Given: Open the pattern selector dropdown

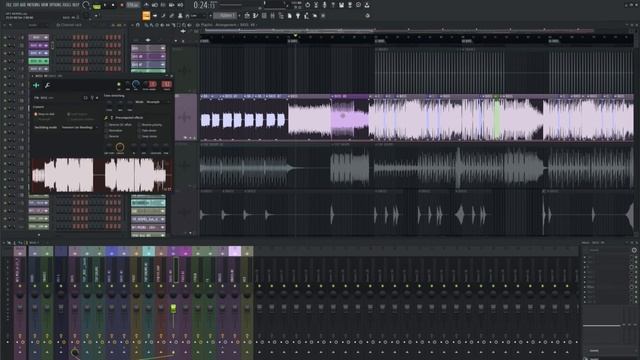Looking at the screenshot, I should [x=226, y=16].
